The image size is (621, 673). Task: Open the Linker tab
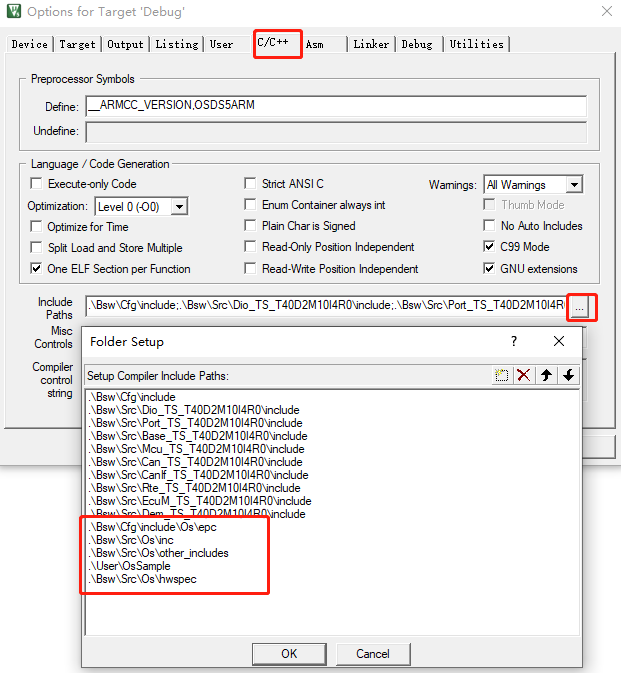pyautogui.click(x=371, y=44)
